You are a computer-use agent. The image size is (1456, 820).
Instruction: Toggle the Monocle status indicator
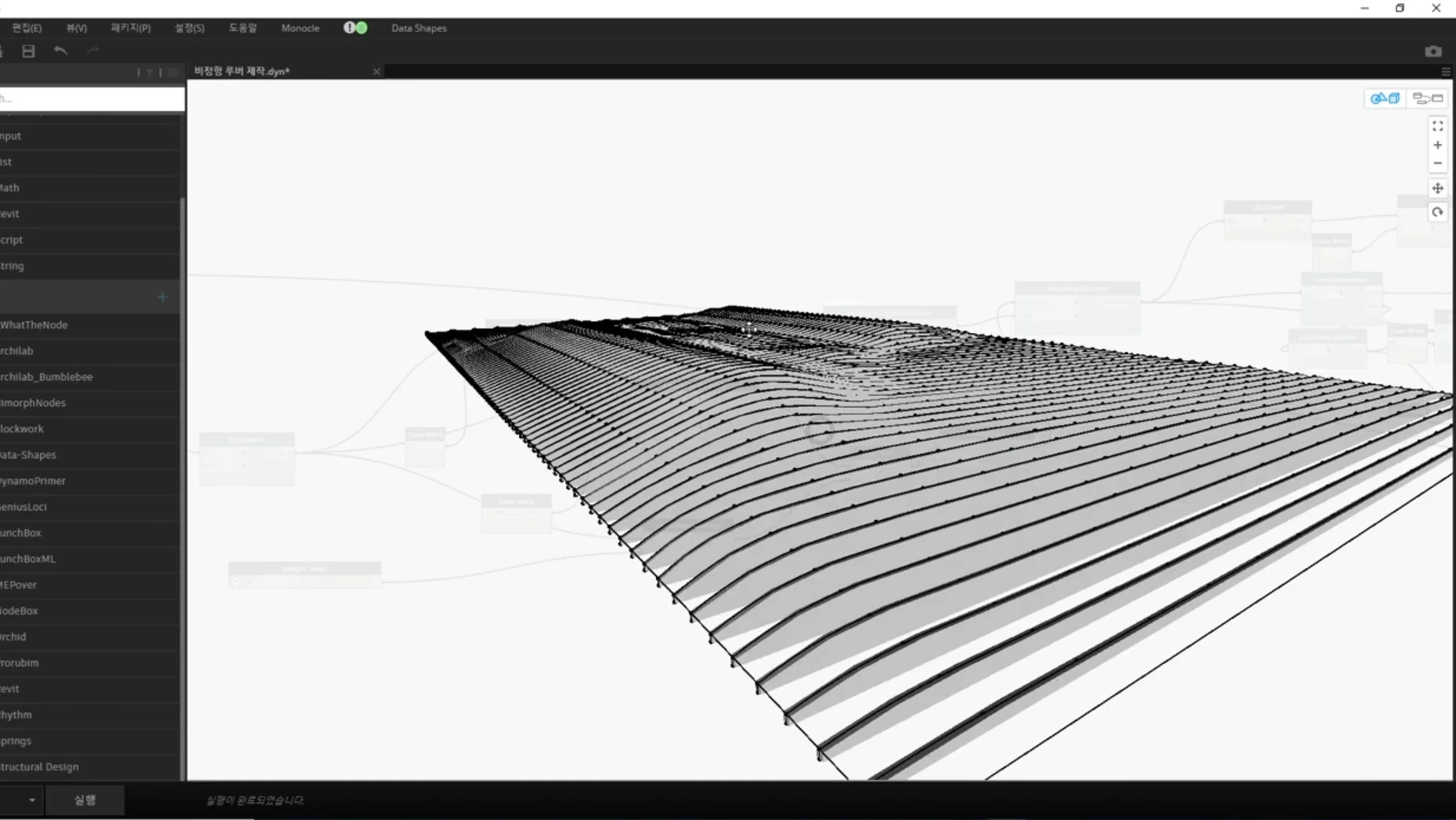(x=356, y=28)
